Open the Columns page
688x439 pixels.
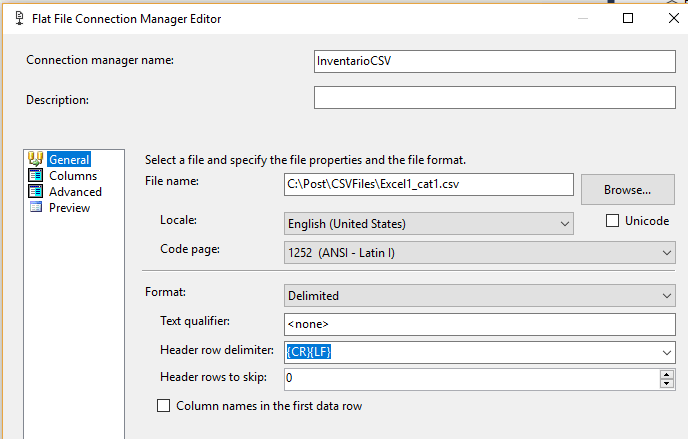click(x=73, y=176)
